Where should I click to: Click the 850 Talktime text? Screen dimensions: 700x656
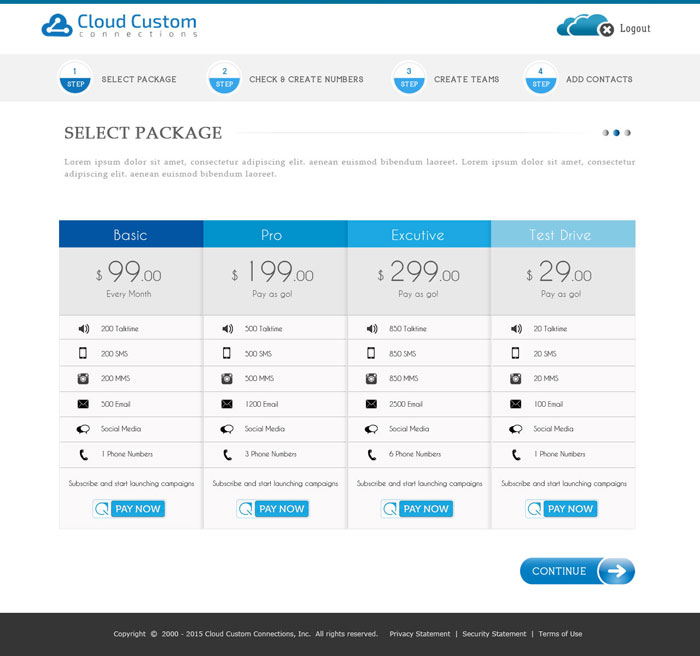[408, 329]
